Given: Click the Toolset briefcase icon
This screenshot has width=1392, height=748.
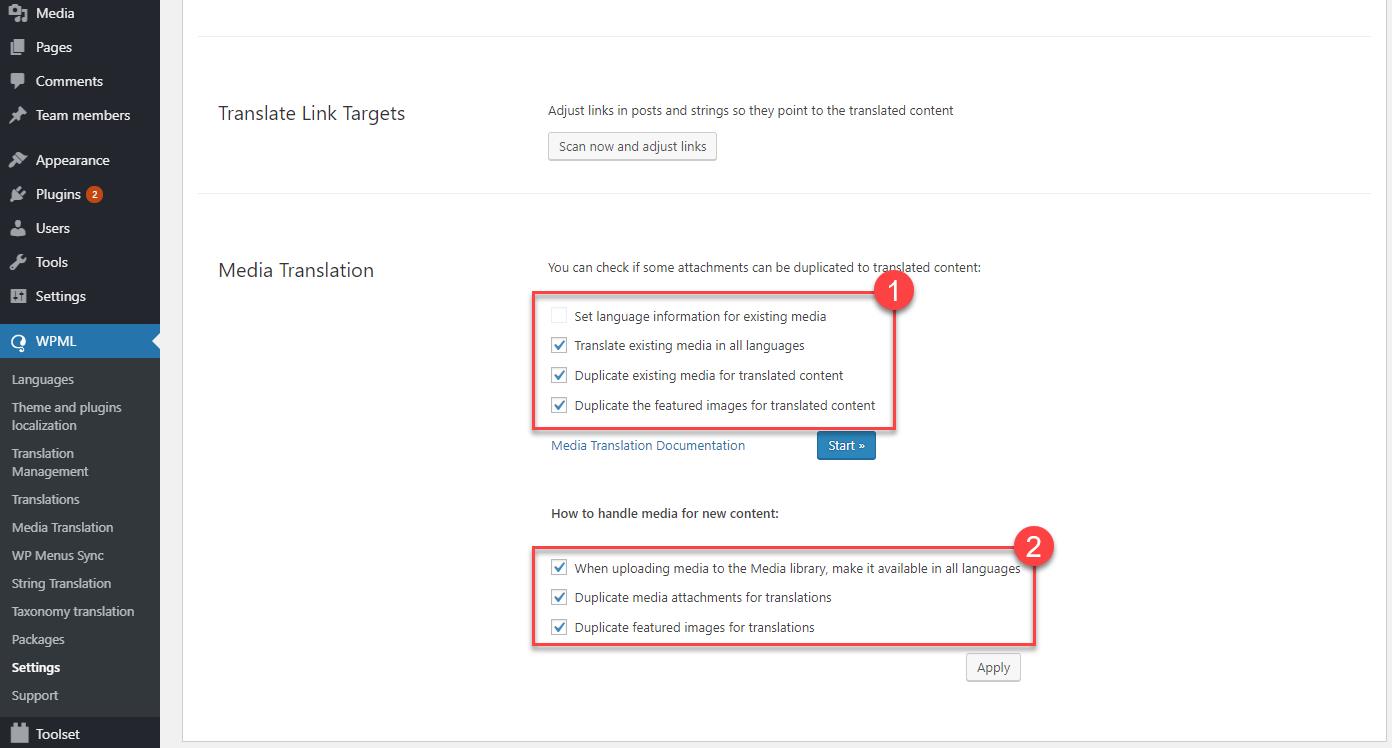Looking at the screenshot, I should [18, 733].
